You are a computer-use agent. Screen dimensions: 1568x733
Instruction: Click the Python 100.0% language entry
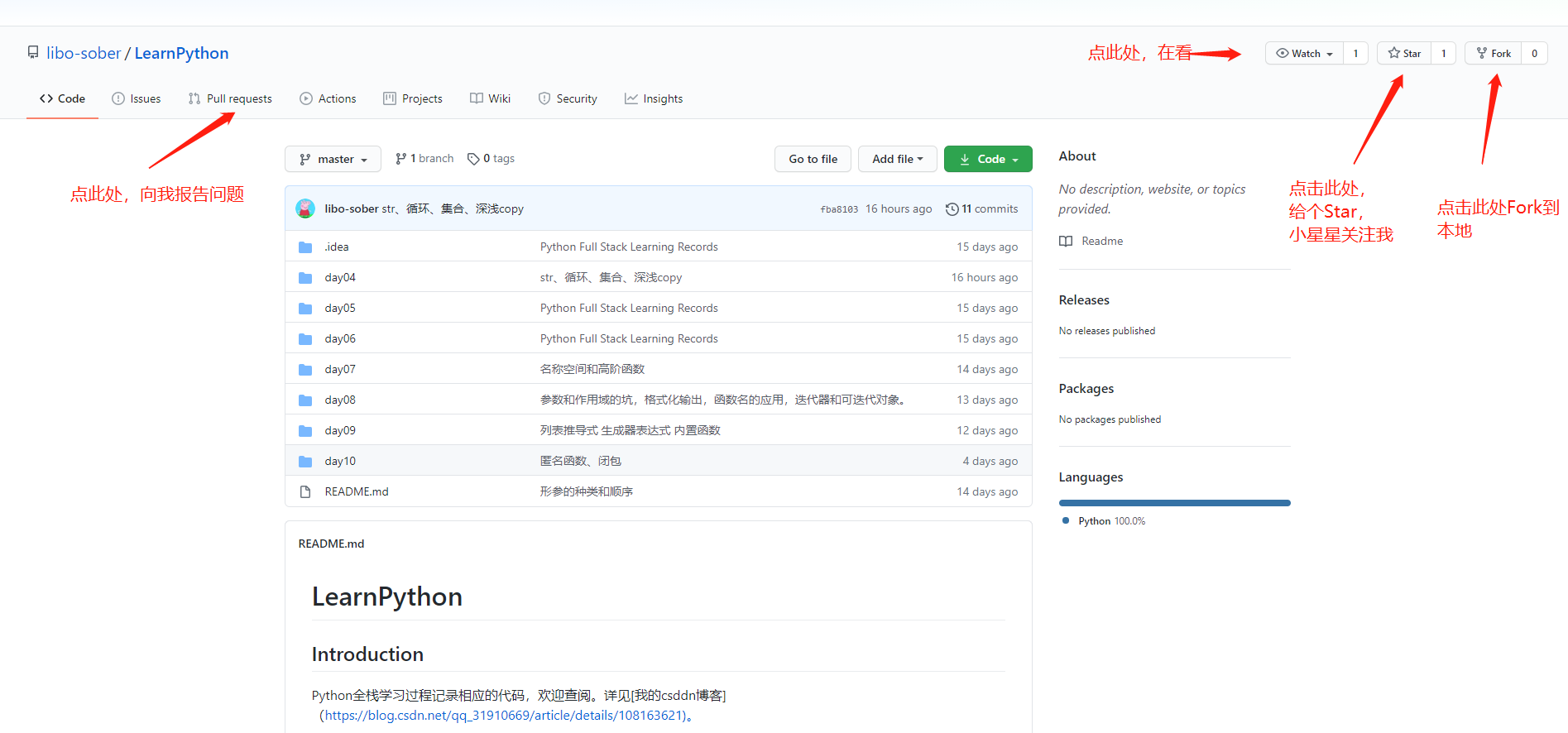(x=1104, y=521)
